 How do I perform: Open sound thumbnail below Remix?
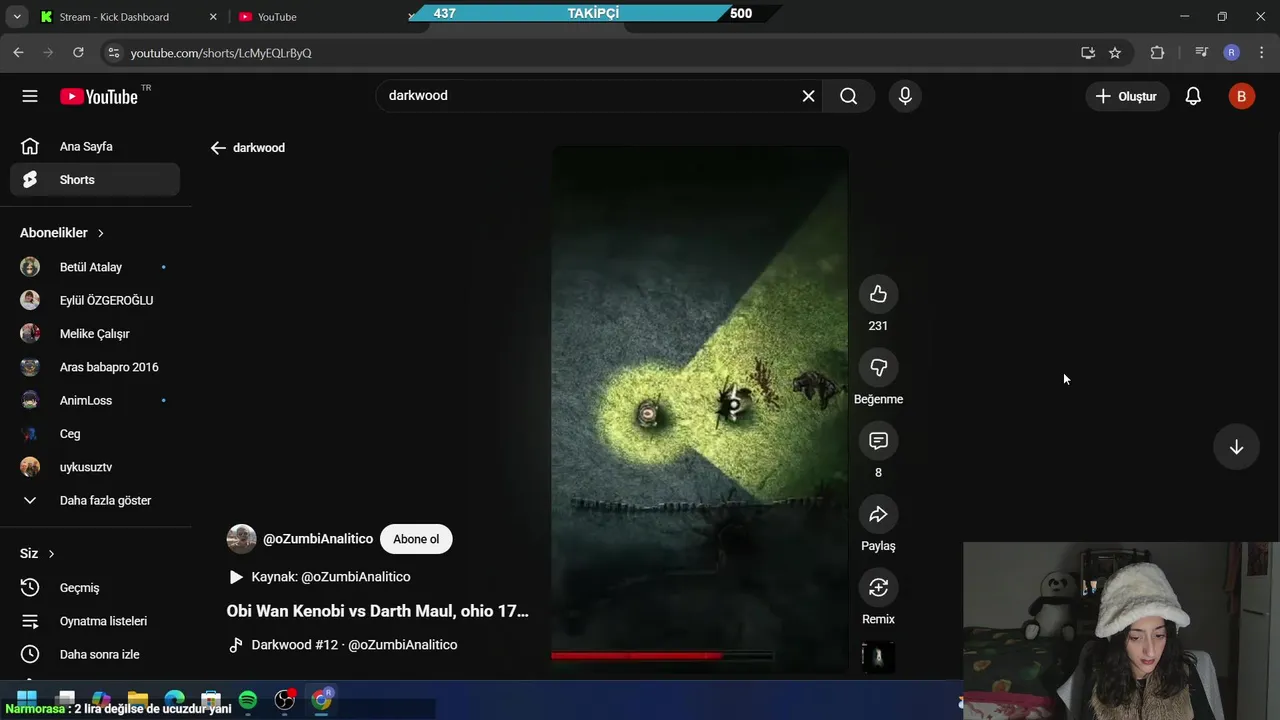pyautogui.click(x=878, y=657)
